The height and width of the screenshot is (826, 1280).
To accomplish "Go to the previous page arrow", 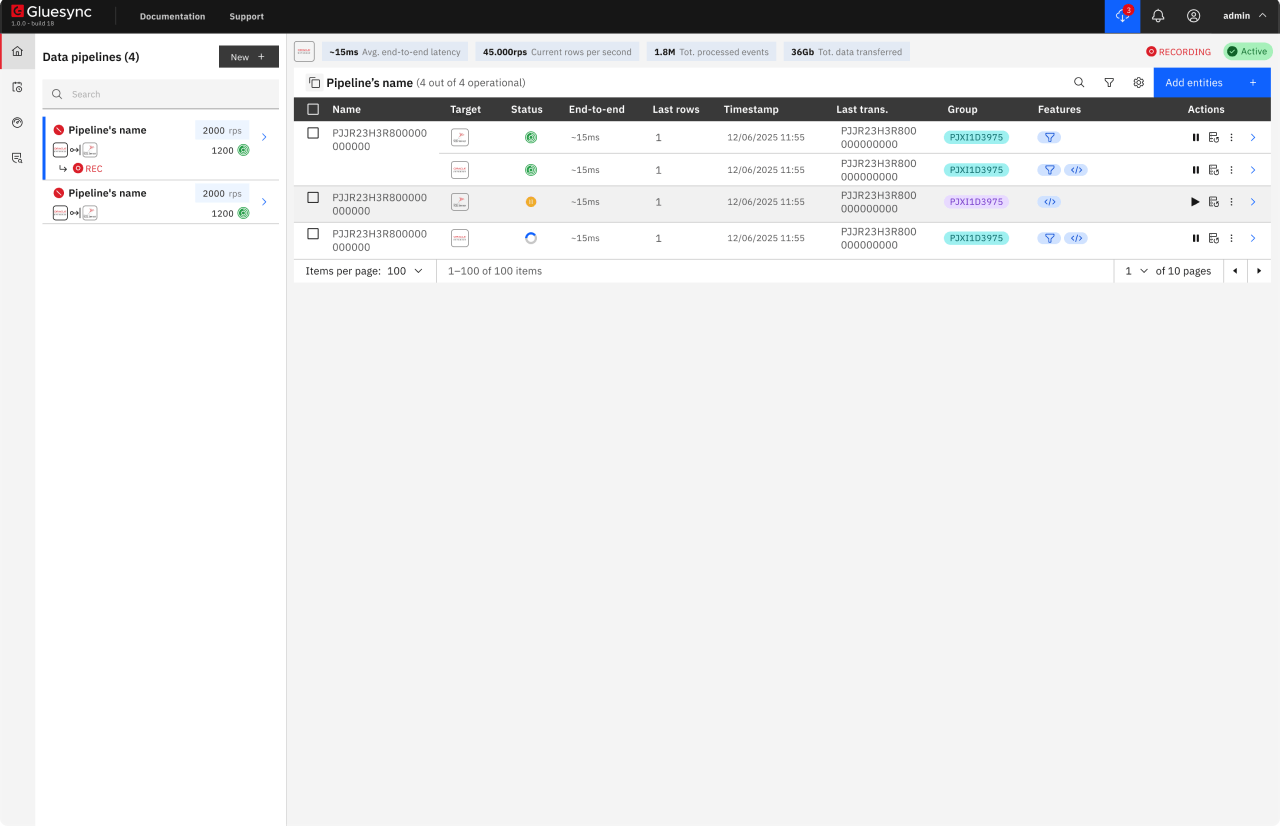I will point(1235,271).
